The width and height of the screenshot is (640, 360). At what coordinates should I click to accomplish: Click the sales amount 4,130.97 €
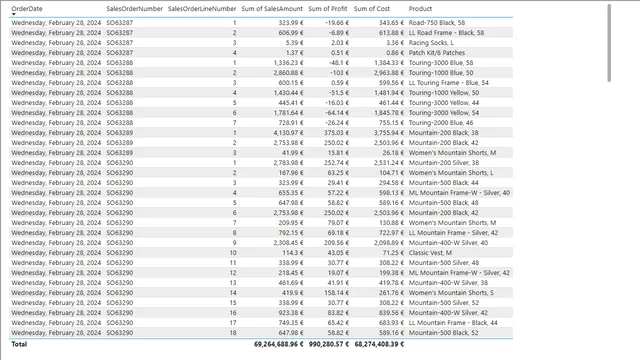point(289,133)
